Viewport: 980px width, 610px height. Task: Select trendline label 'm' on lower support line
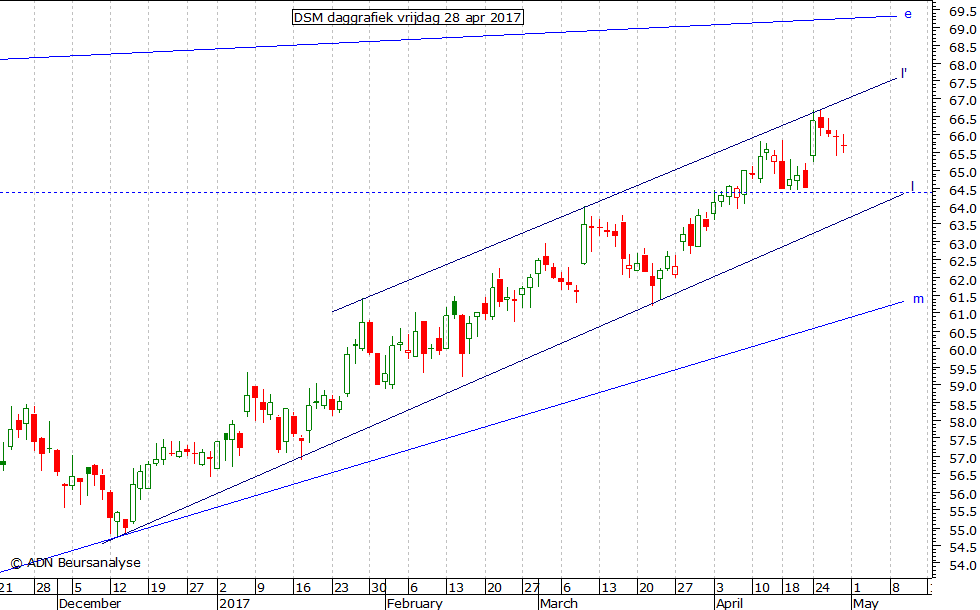coord(918,299)
